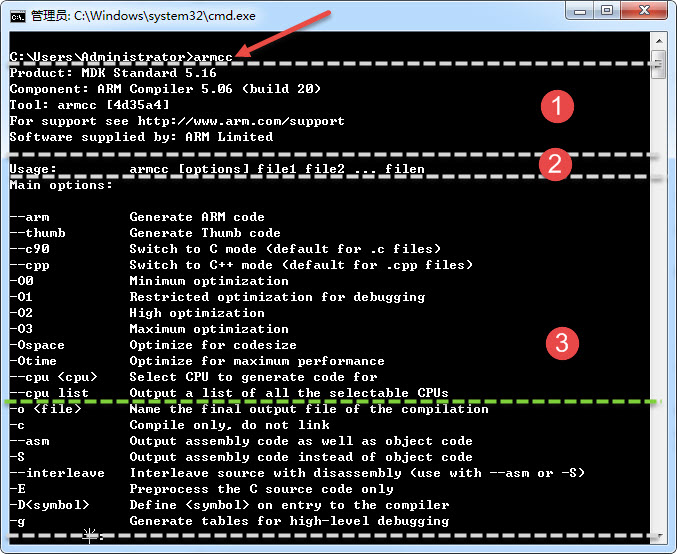The height and width of the screenshot is (554, 677).
Task: Click the '--cpu <cpu>' option row
Action: click(x=193, y=377)
